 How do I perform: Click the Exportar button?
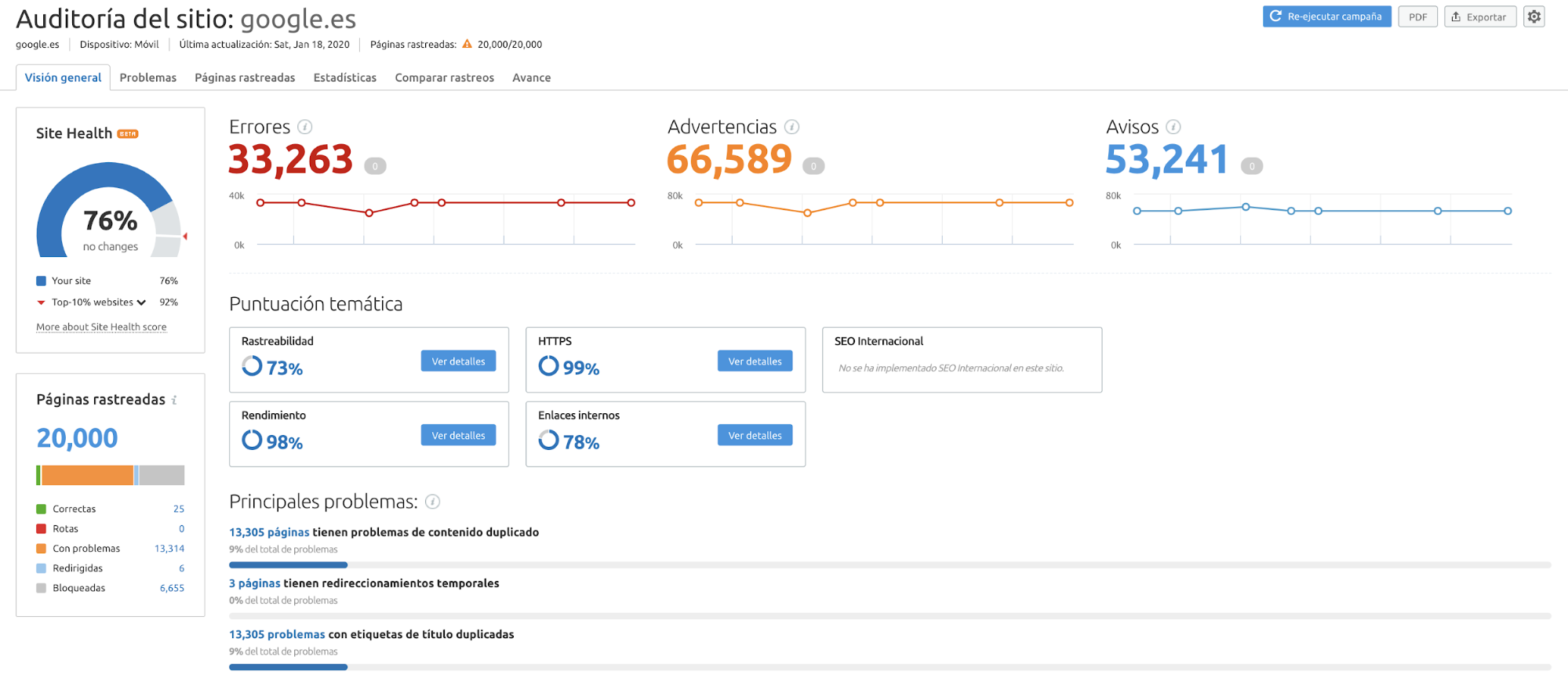(x=1479, y=16)
